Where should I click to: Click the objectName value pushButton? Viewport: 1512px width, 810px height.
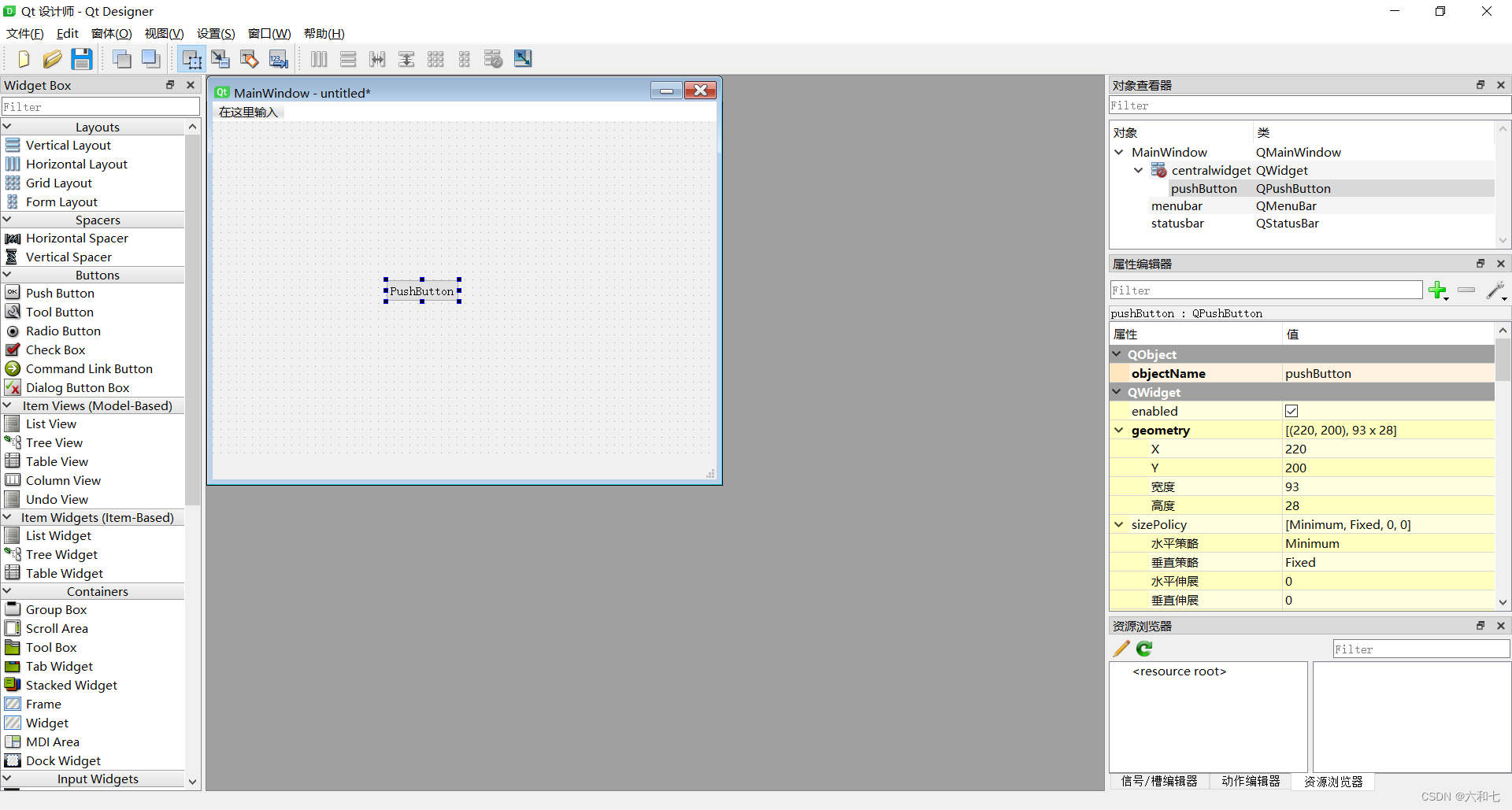(x=1388, y=373)
